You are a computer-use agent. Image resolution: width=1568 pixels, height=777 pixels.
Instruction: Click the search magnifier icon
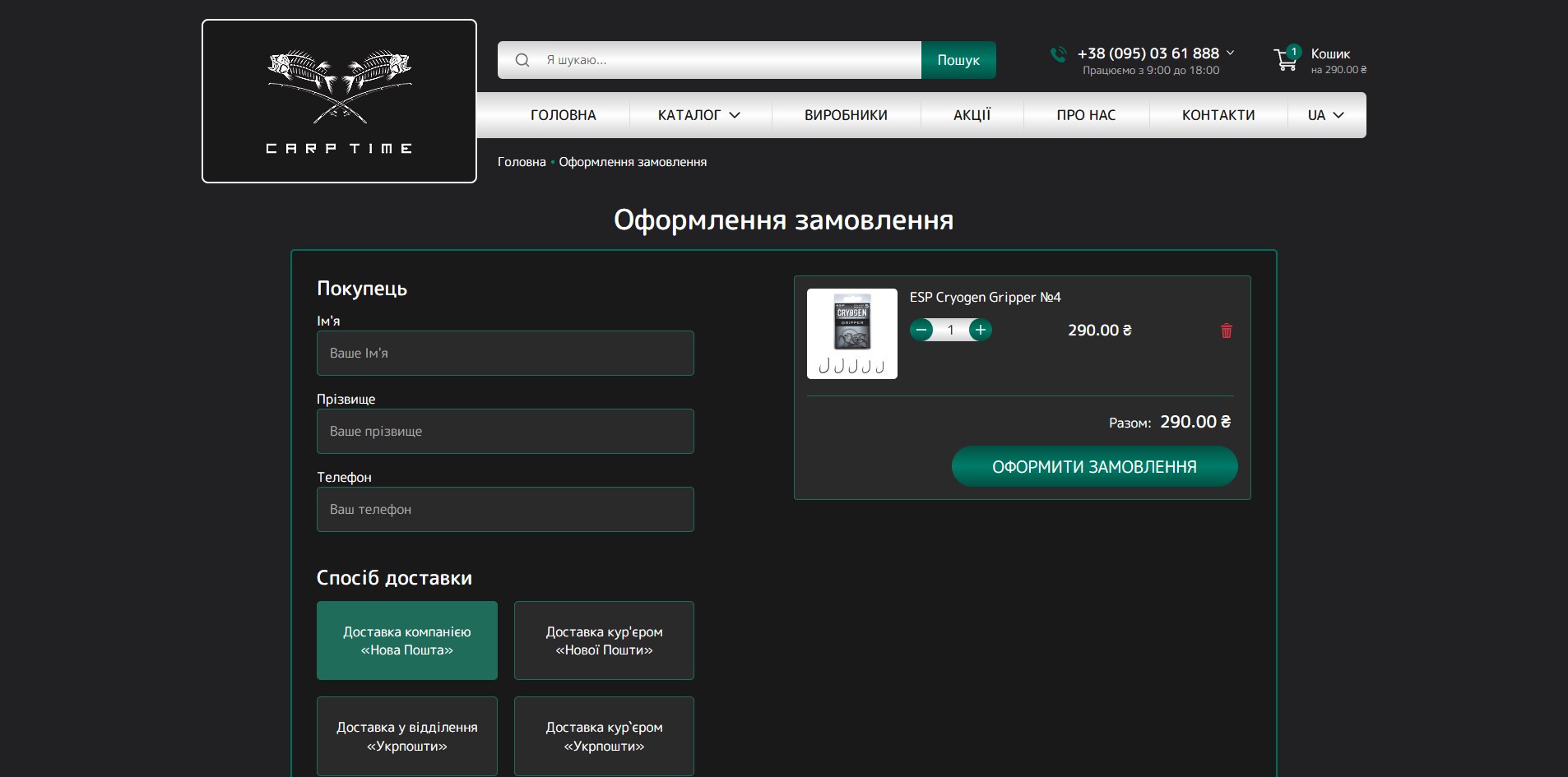pos(522,60)
